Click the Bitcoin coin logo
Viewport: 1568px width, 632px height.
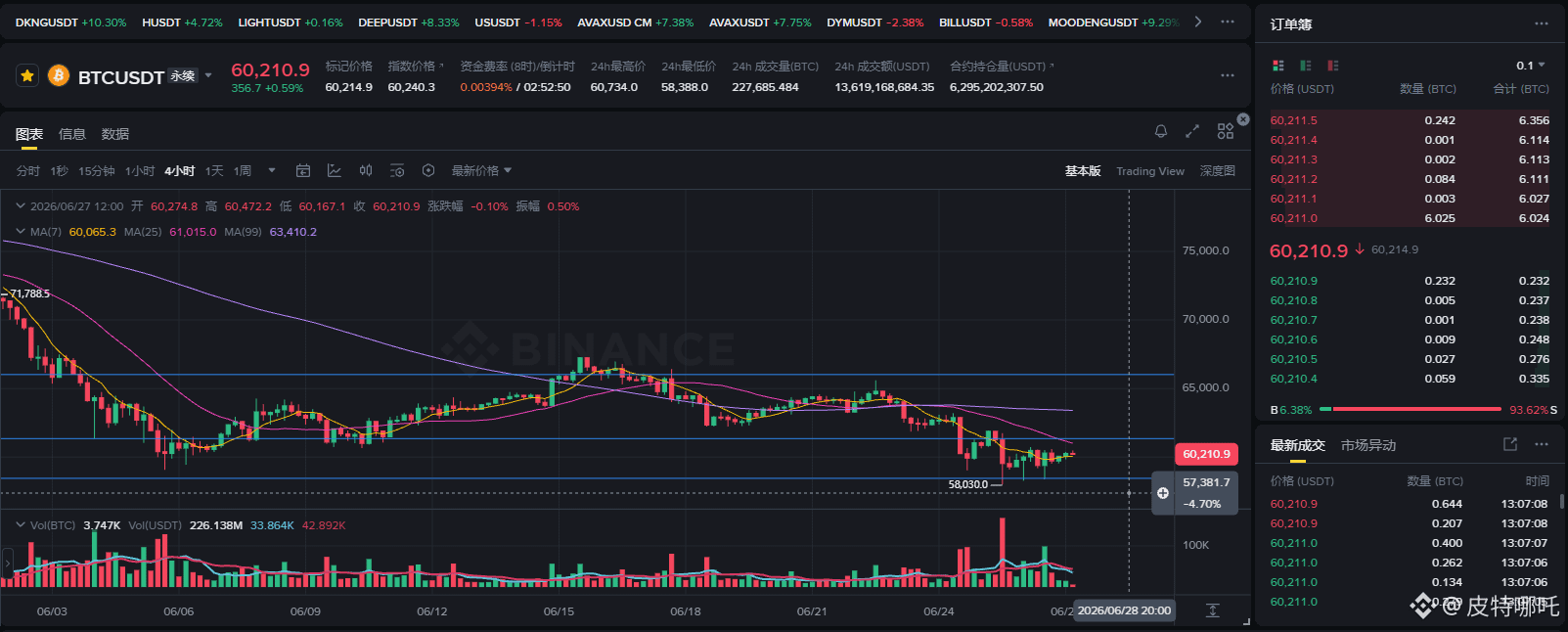click(59, 75)
